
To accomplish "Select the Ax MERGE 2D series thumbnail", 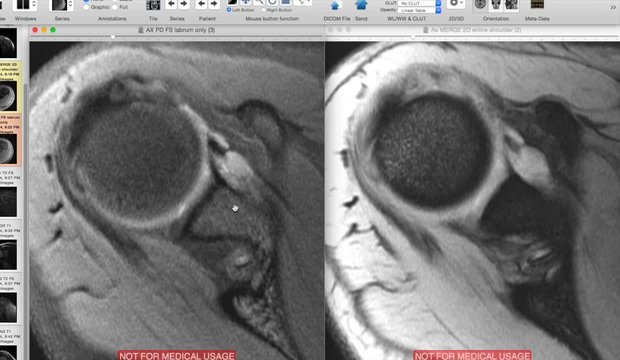I will tap(8, 96).
